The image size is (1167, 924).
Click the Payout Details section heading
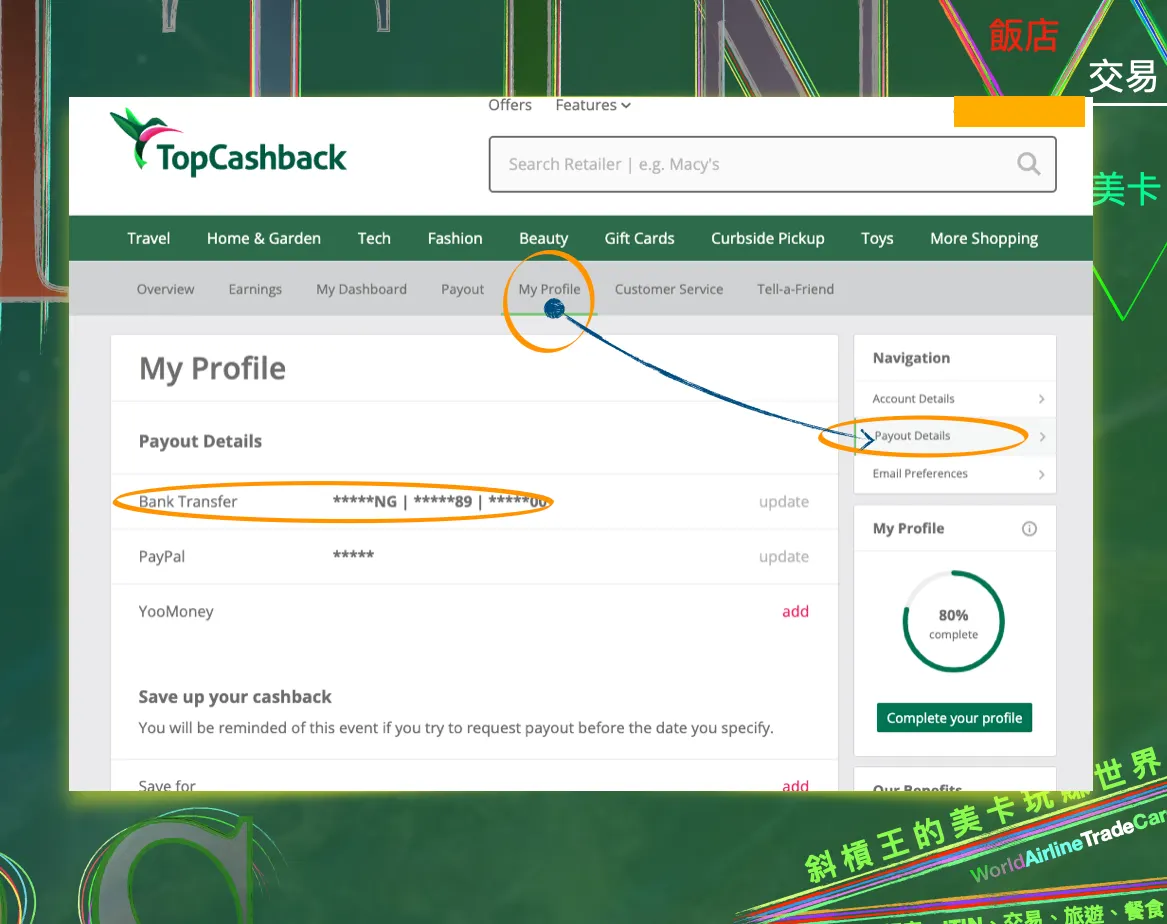tap(200, 441)
